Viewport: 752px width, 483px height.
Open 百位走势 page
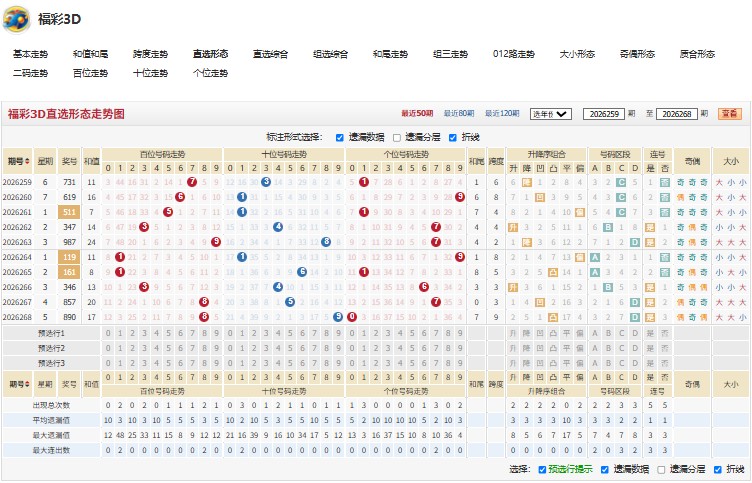tap(90, 73)
